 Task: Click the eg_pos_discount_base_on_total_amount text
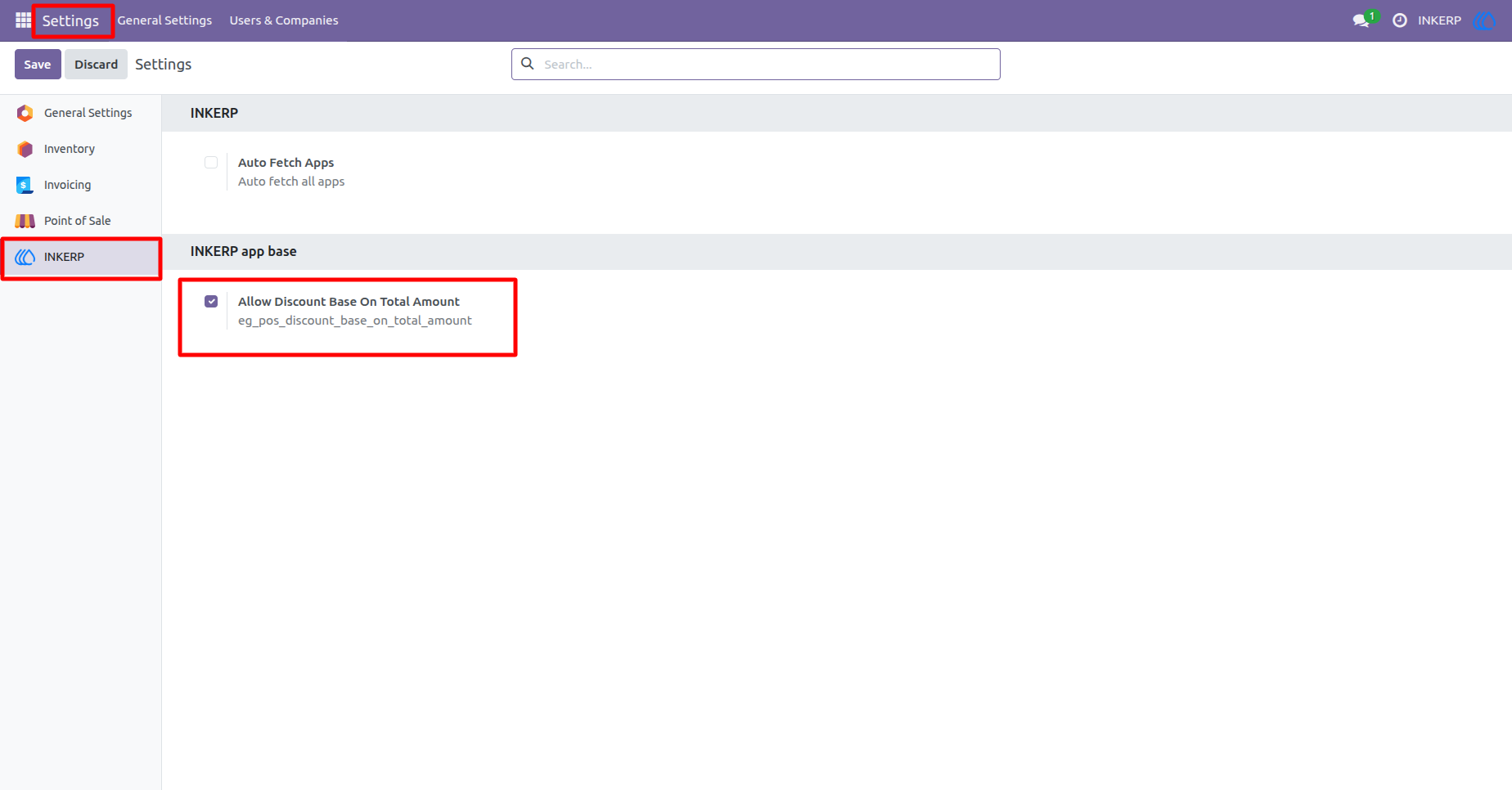tap(355, 321)
